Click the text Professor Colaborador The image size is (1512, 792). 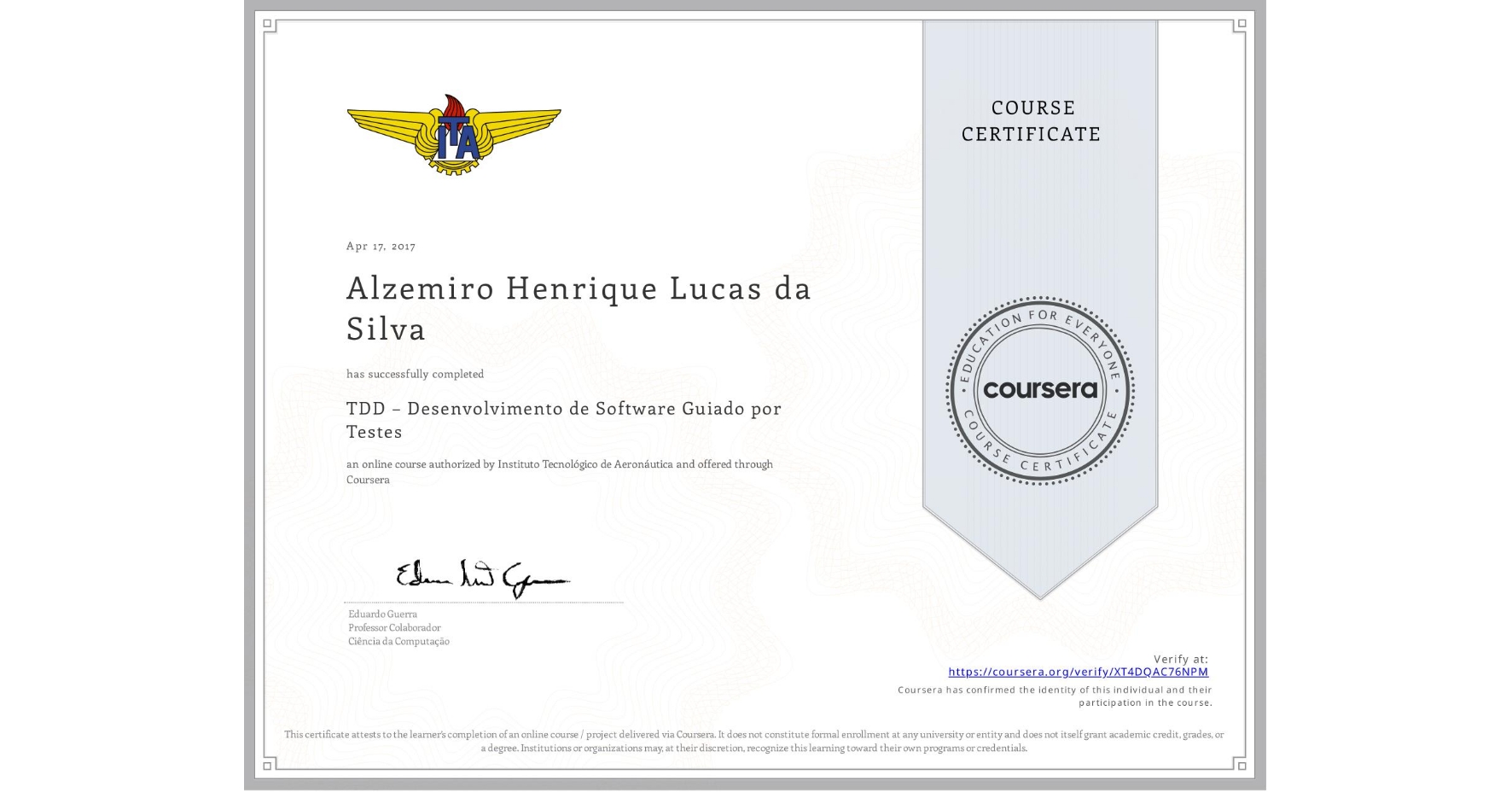point(394,627)
